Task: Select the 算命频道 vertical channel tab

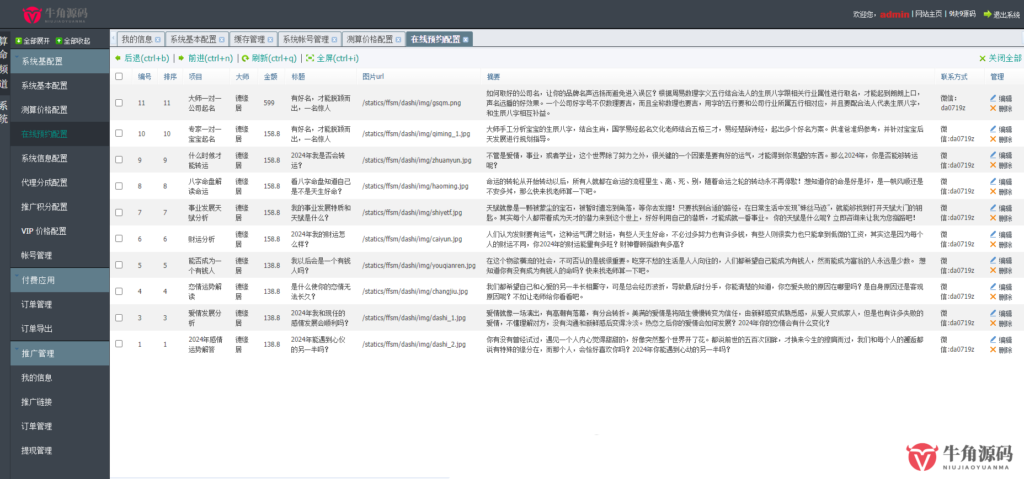Action: (4, 62)
